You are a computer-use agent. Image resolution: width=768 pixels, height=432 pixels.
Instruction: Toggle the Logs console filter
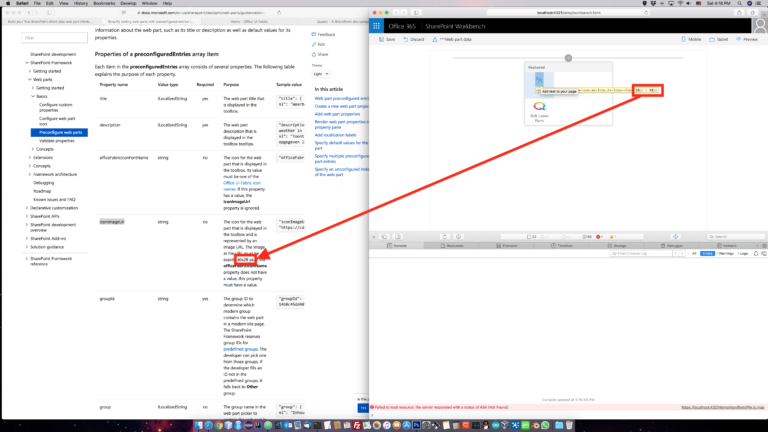(743, 253)
